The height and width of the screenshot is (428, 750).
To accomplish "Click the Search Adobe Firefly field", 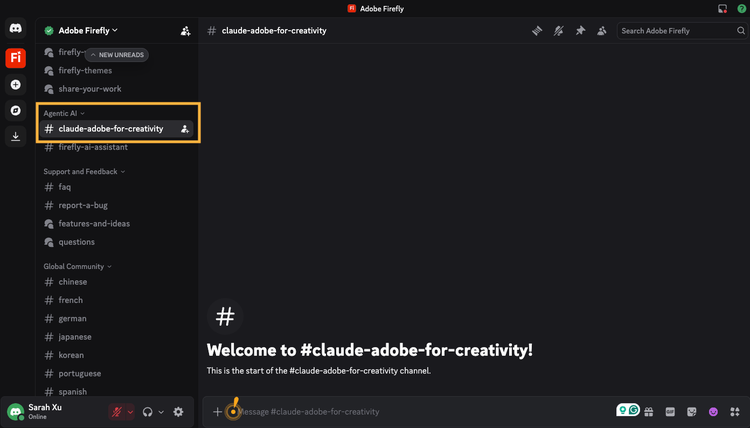I will pyautogui.click(x=682, y=31).
